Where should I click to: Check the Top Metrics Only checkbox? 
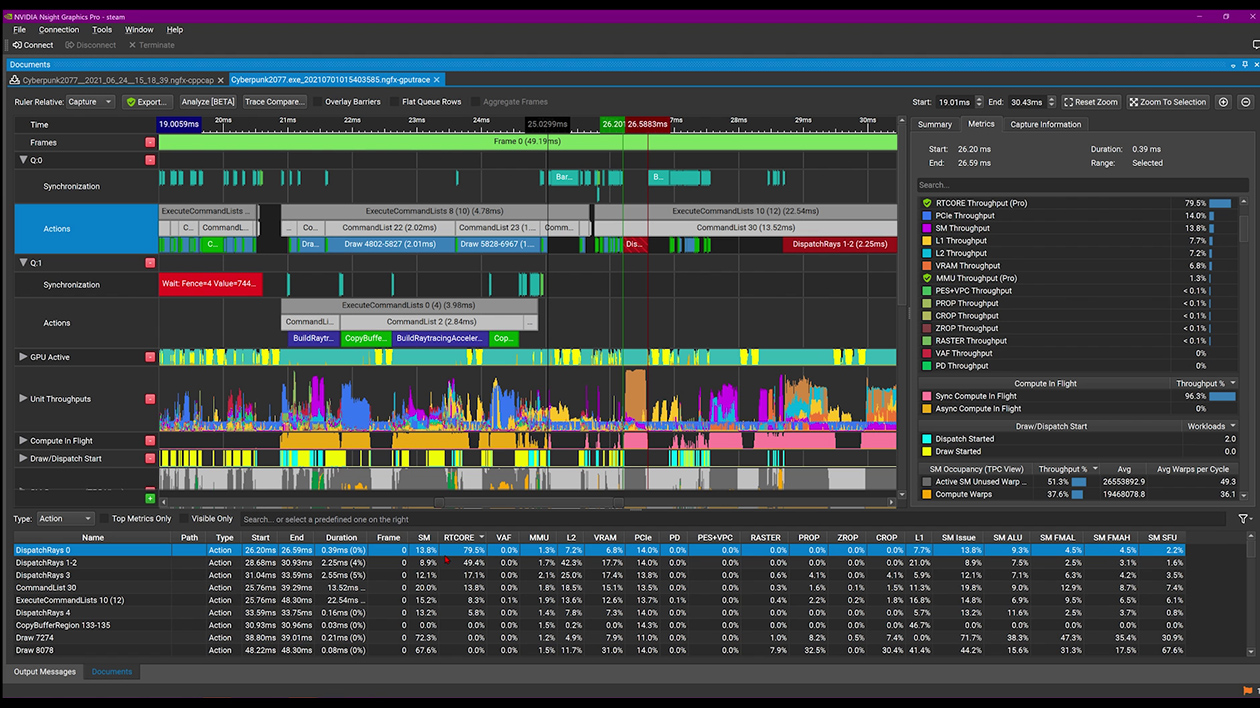coord(105,519)
